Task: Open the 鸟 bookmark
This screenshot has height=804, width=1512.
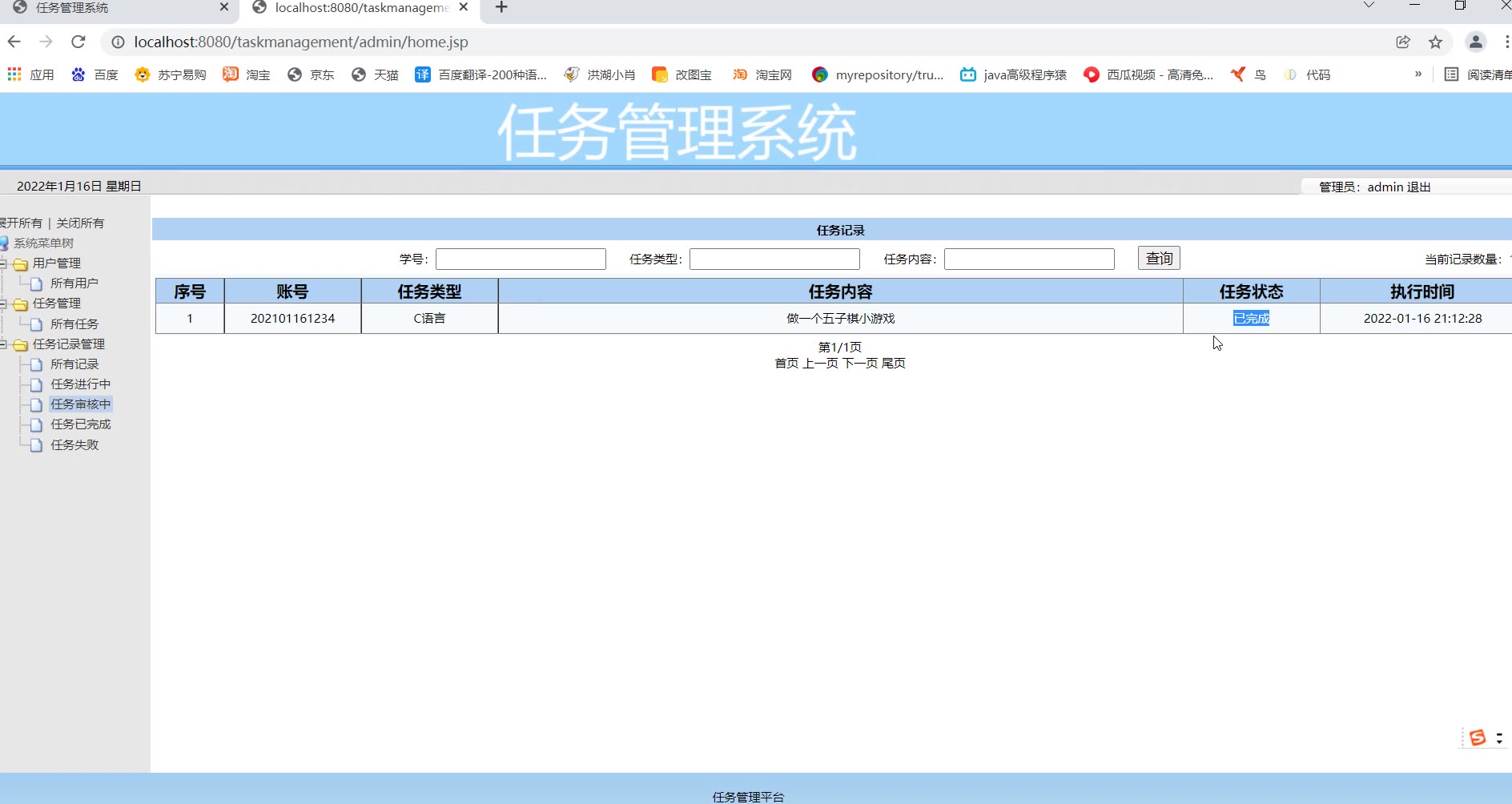Action: 1249,74
